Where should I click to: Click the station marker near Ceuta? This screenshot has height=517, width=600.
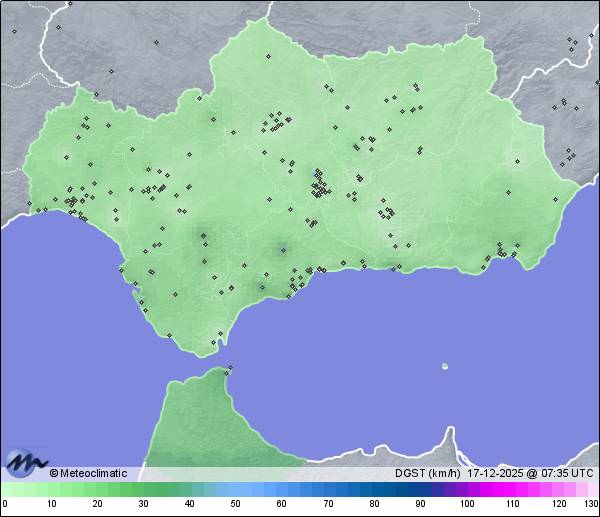pyautogui.click(x=231, y=370)
